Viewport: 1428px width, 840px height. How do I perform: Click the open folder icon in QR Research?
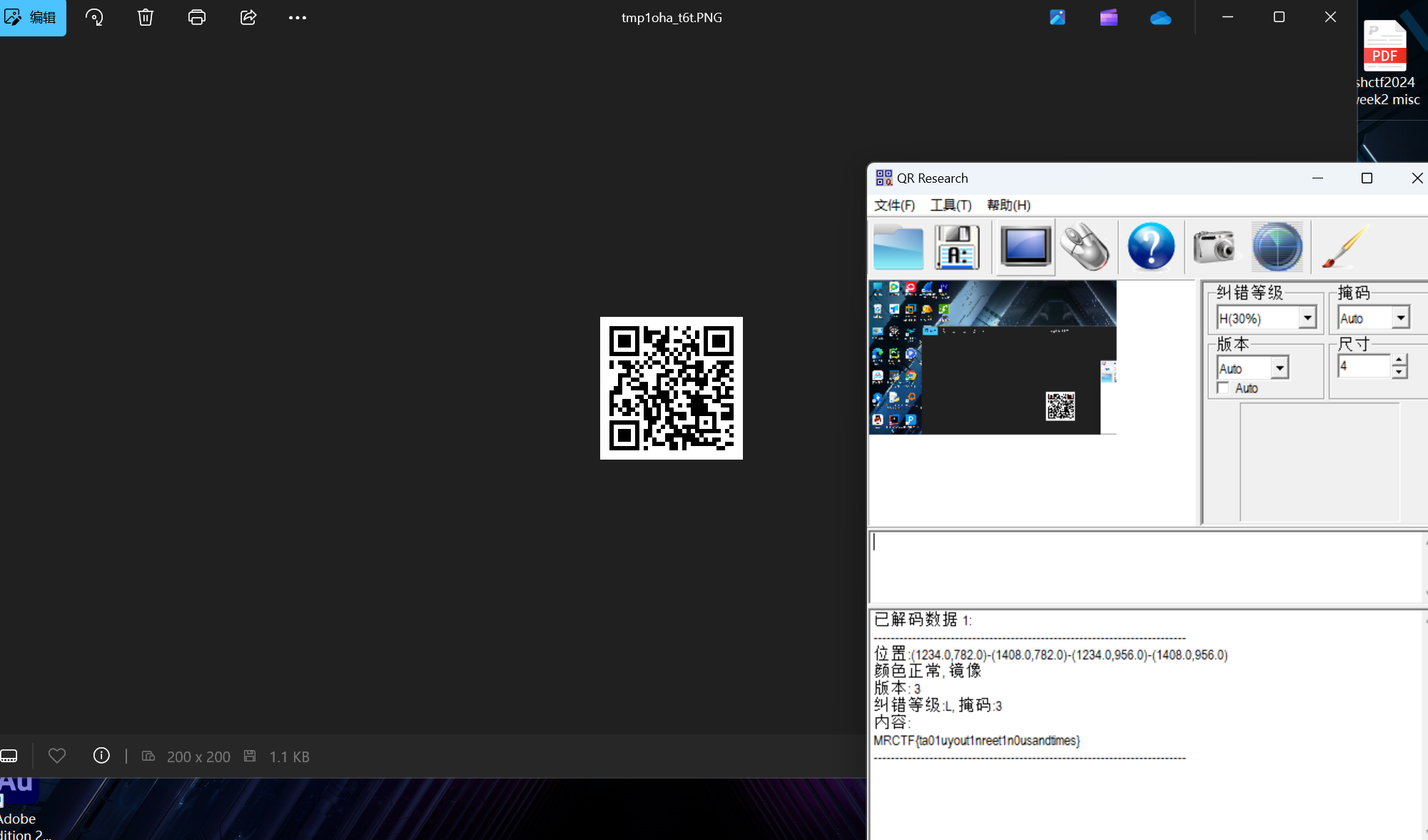898,247
